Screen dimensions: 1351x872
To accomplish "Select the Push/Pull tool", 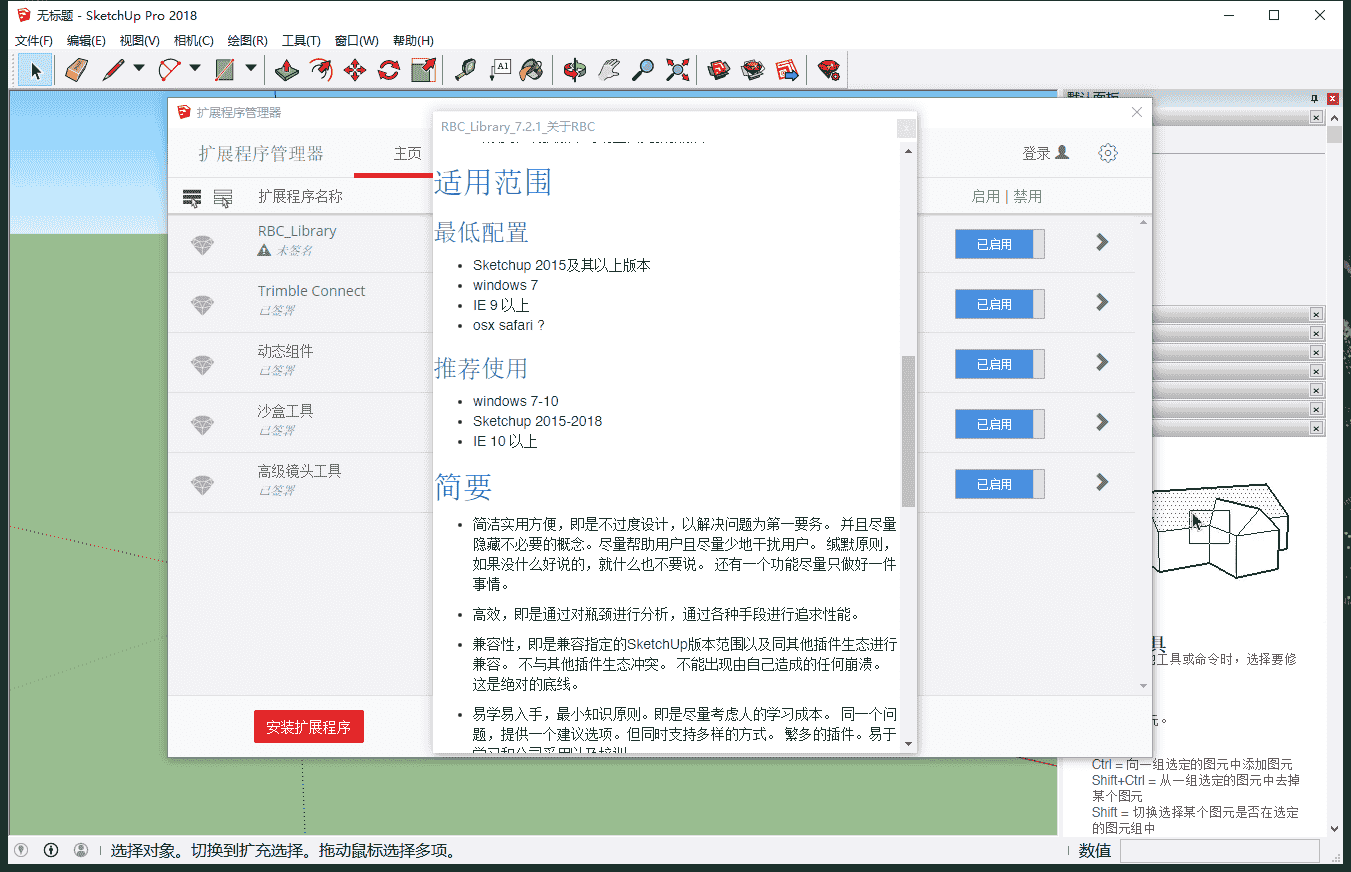I will coord(287,70).
